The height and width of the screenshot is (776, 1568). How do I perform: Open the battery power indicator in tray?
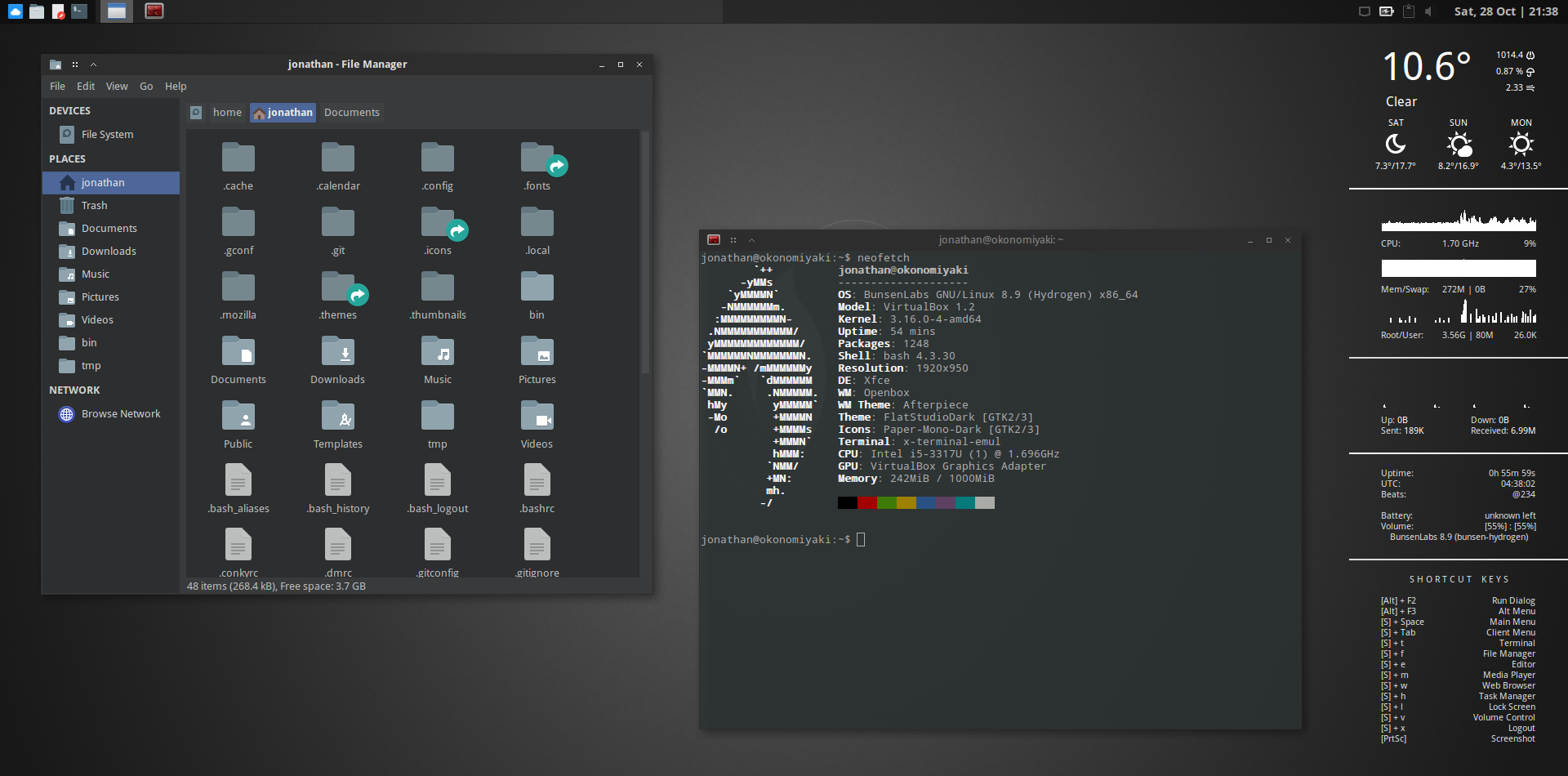pyautogui.click(x=1386, y=11)
